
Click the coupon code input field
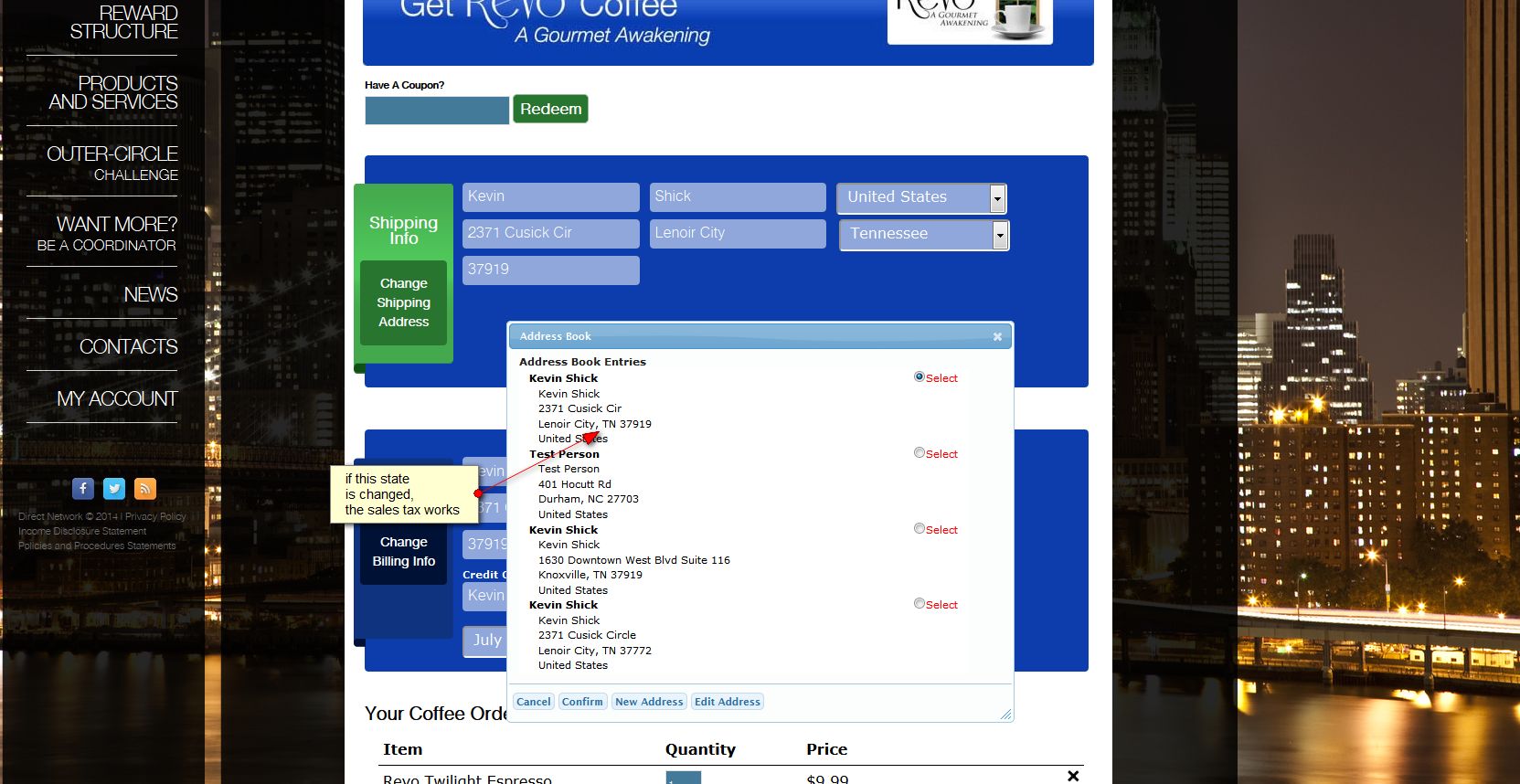tap(437, 111)
